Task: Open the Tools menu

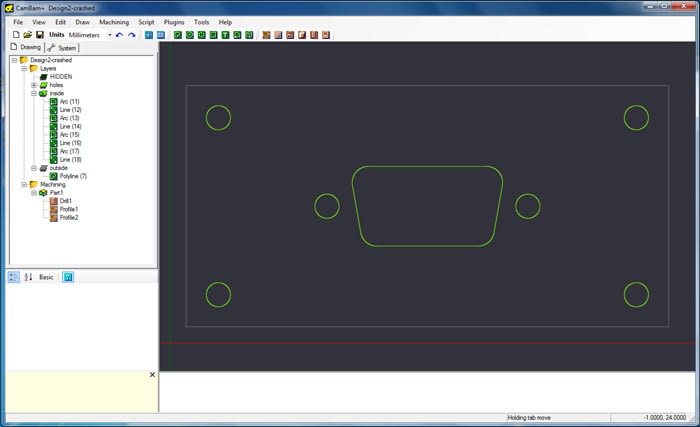Action: 201,22
